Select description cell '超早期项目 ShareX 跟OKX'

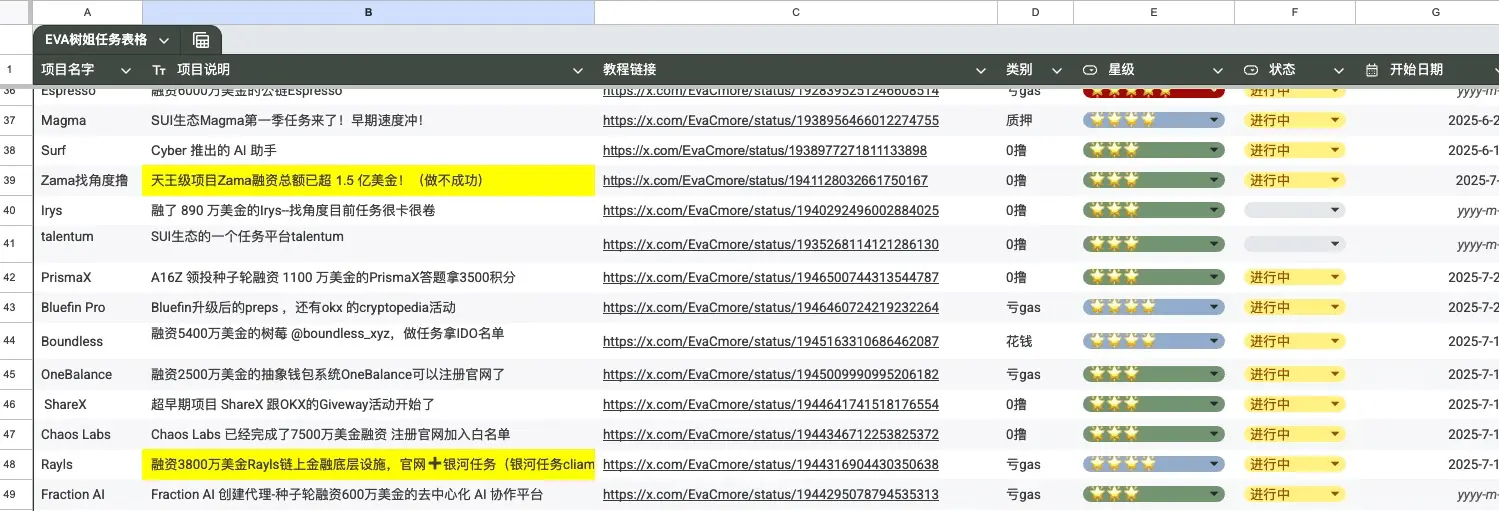click(x=369, y=404)
